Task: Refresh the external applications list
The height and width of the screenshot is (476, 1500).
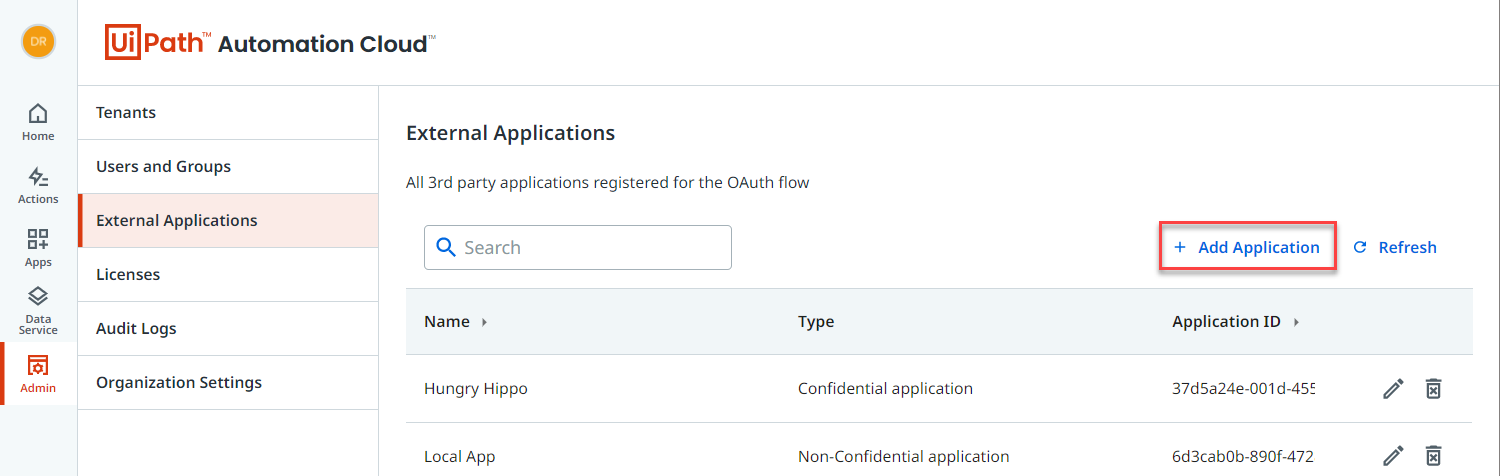Action: click(x=1395, y=247)
